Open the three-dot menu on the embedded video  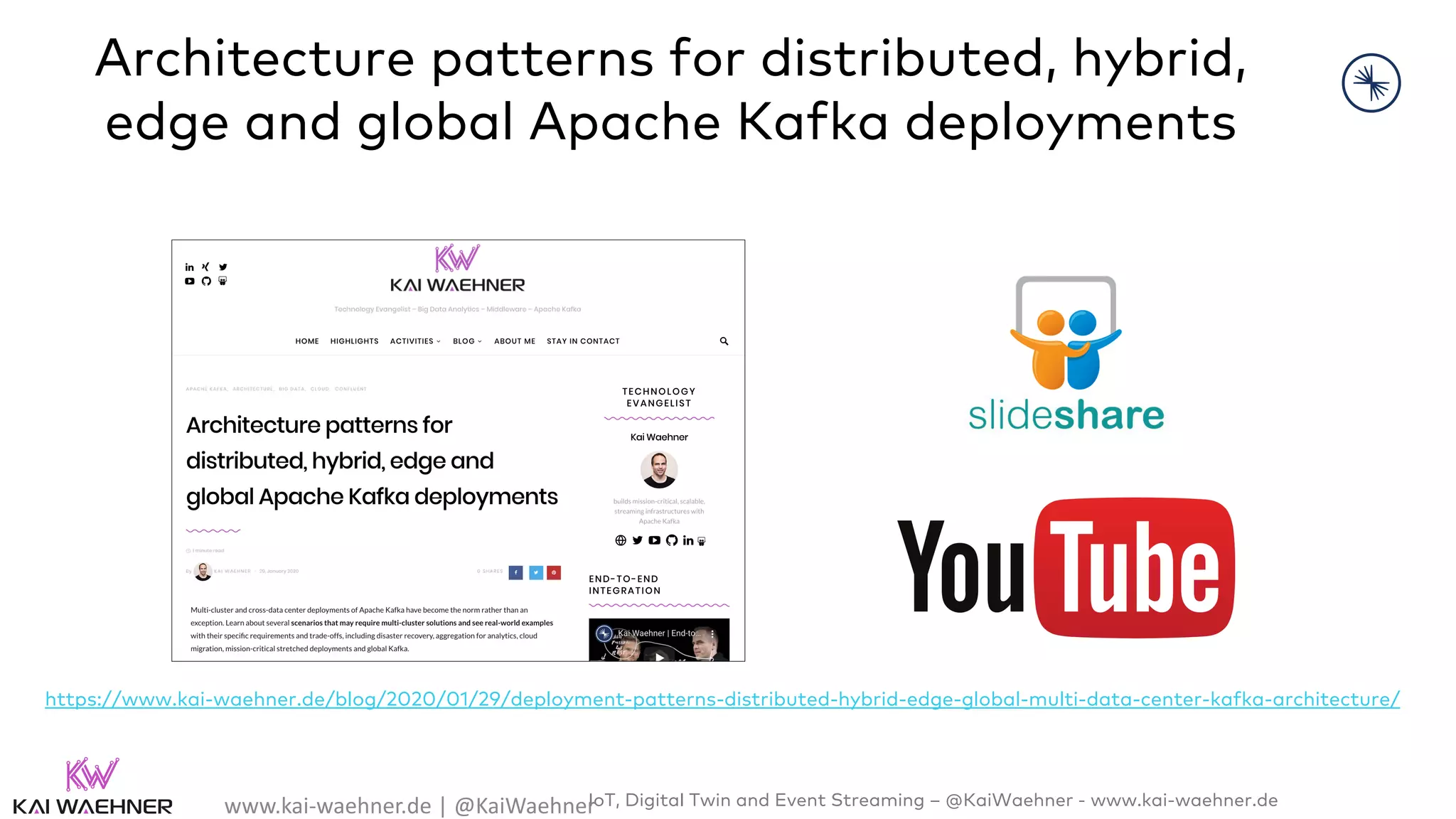(712, 633)
